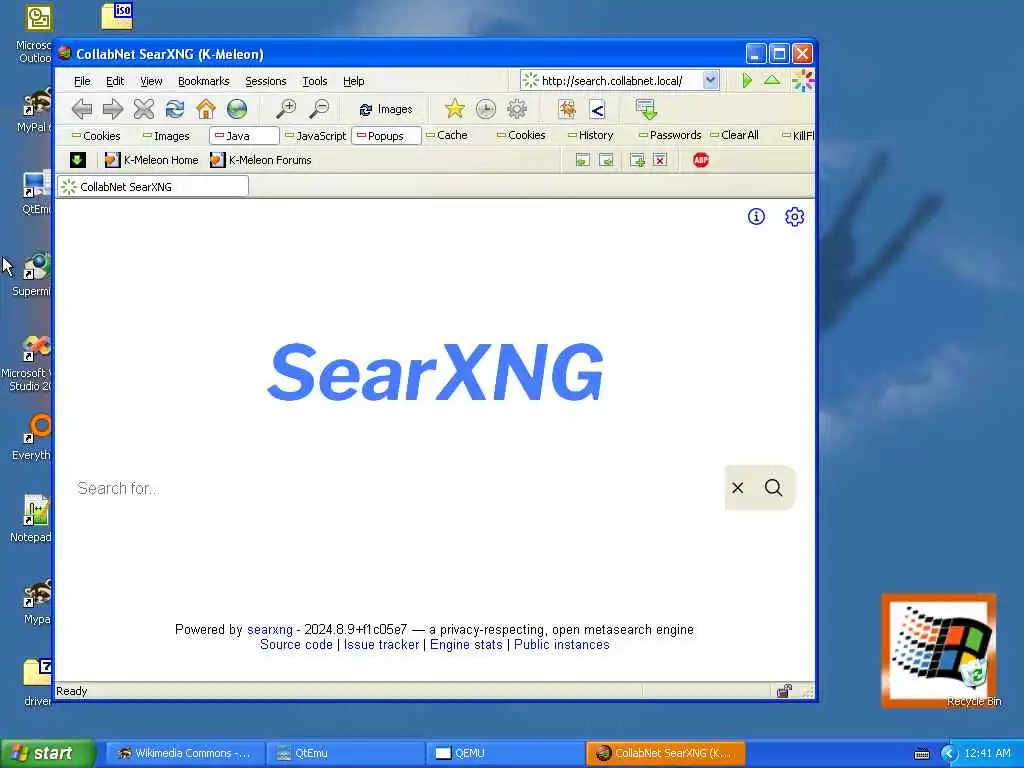Open the File menu
The image size is (1024, 768).
82,81
